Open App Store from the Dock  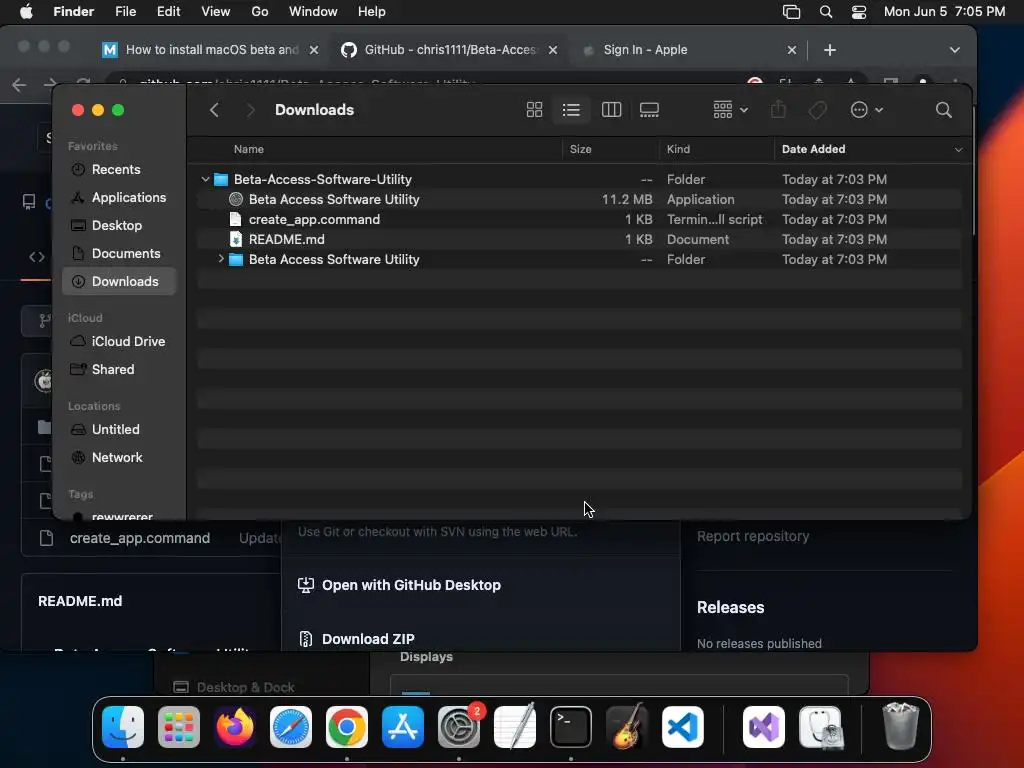click(403, 727)
